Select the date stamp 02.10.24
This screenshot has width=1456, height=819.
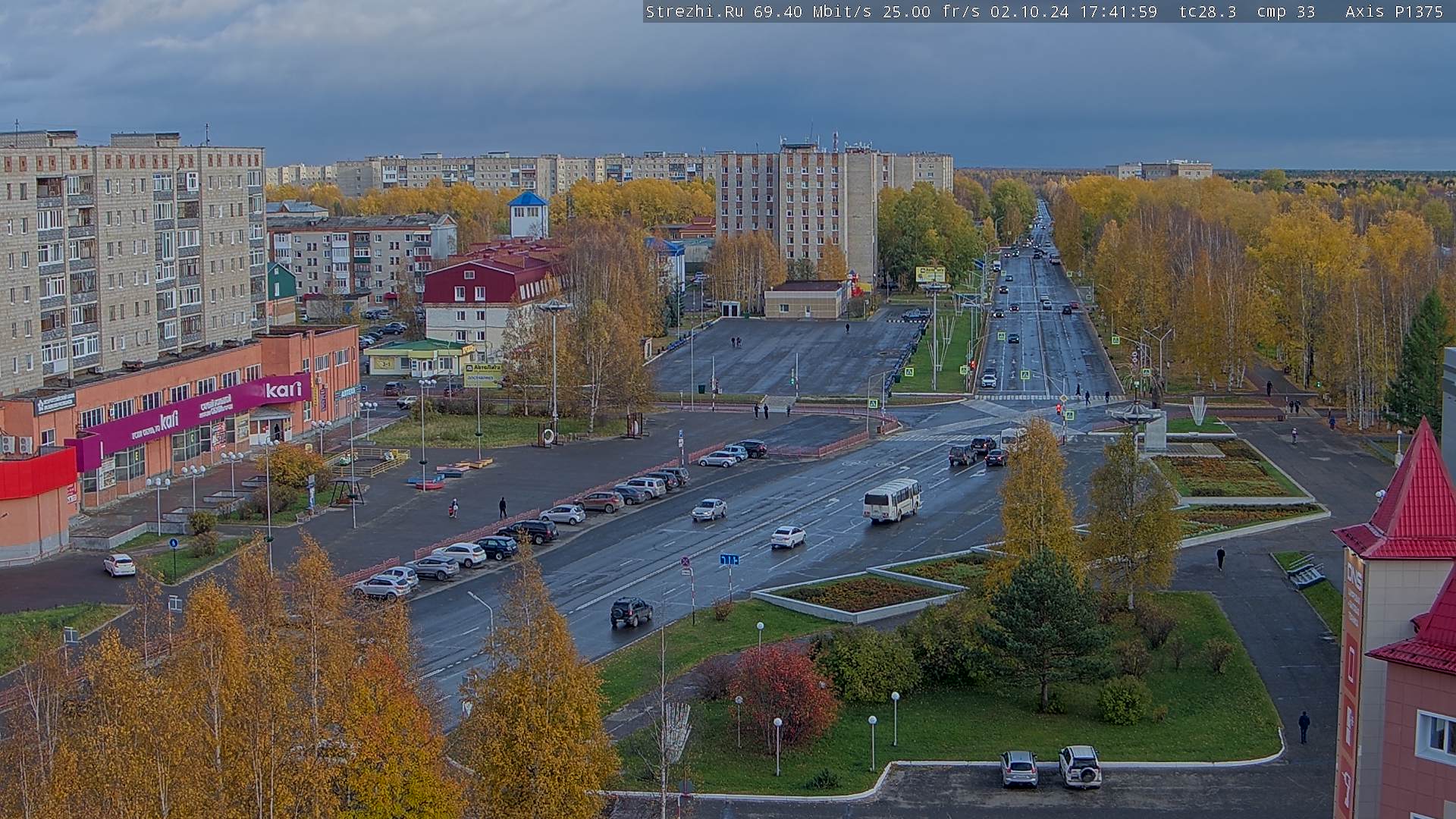pos(1029,11)
